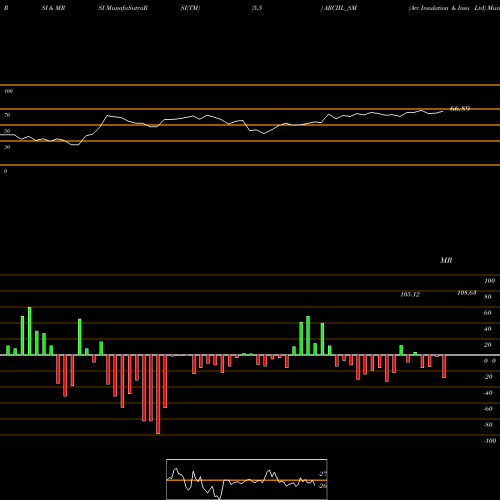Image resolution: width=500 pixels, height=500 pixels.
Task: Click the MR axis label 80
Action: pos(488,297)
